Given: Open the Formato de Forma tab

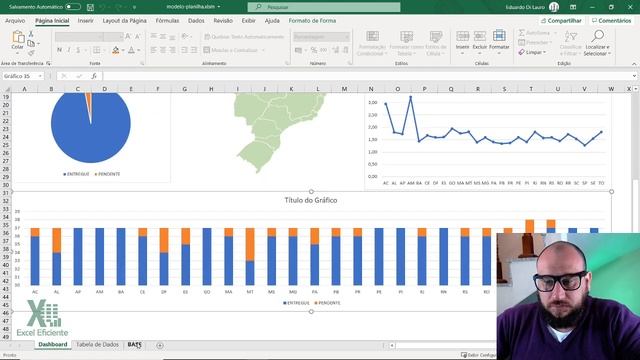Looking at the screenshot, I should pyautogui.click(x=312, y=20).
